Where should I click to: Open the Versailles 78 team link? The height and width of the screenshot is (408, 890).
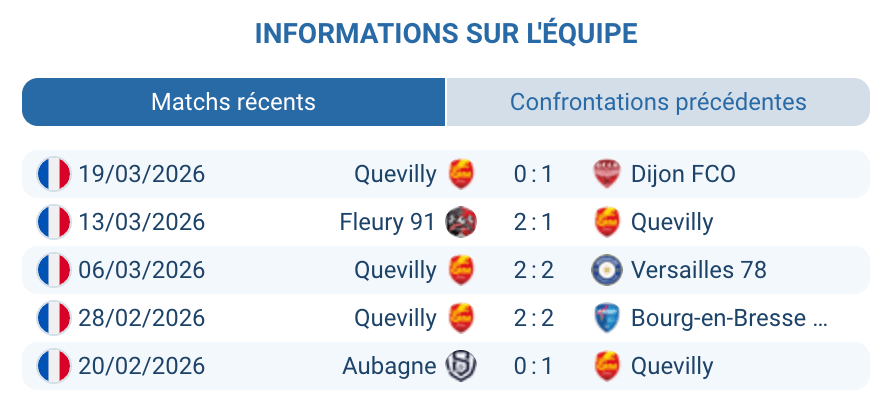click(698, 270)
